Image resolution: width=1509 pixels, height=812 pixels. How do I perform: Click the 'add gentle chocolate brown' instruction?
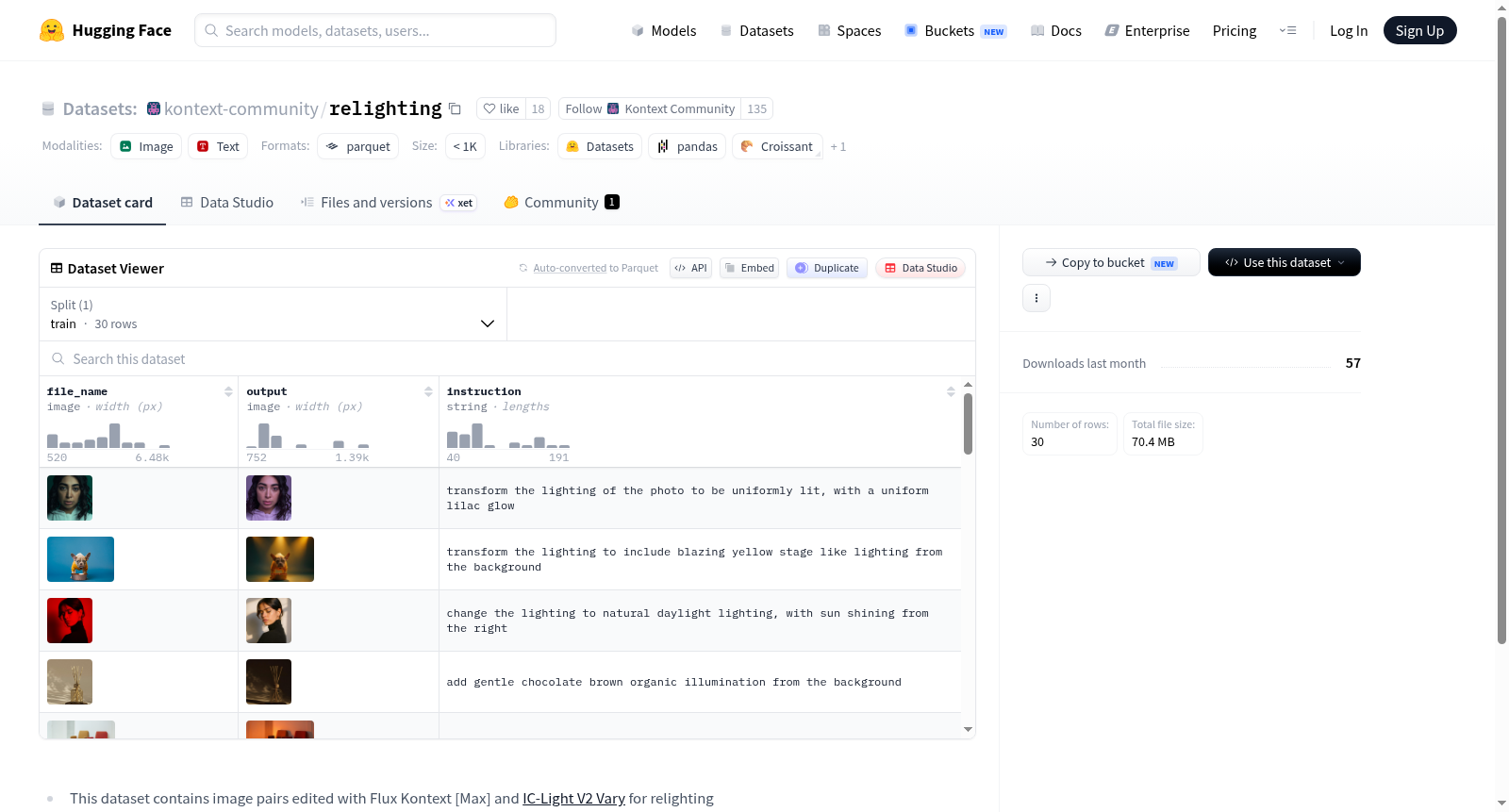click(673, 682)
